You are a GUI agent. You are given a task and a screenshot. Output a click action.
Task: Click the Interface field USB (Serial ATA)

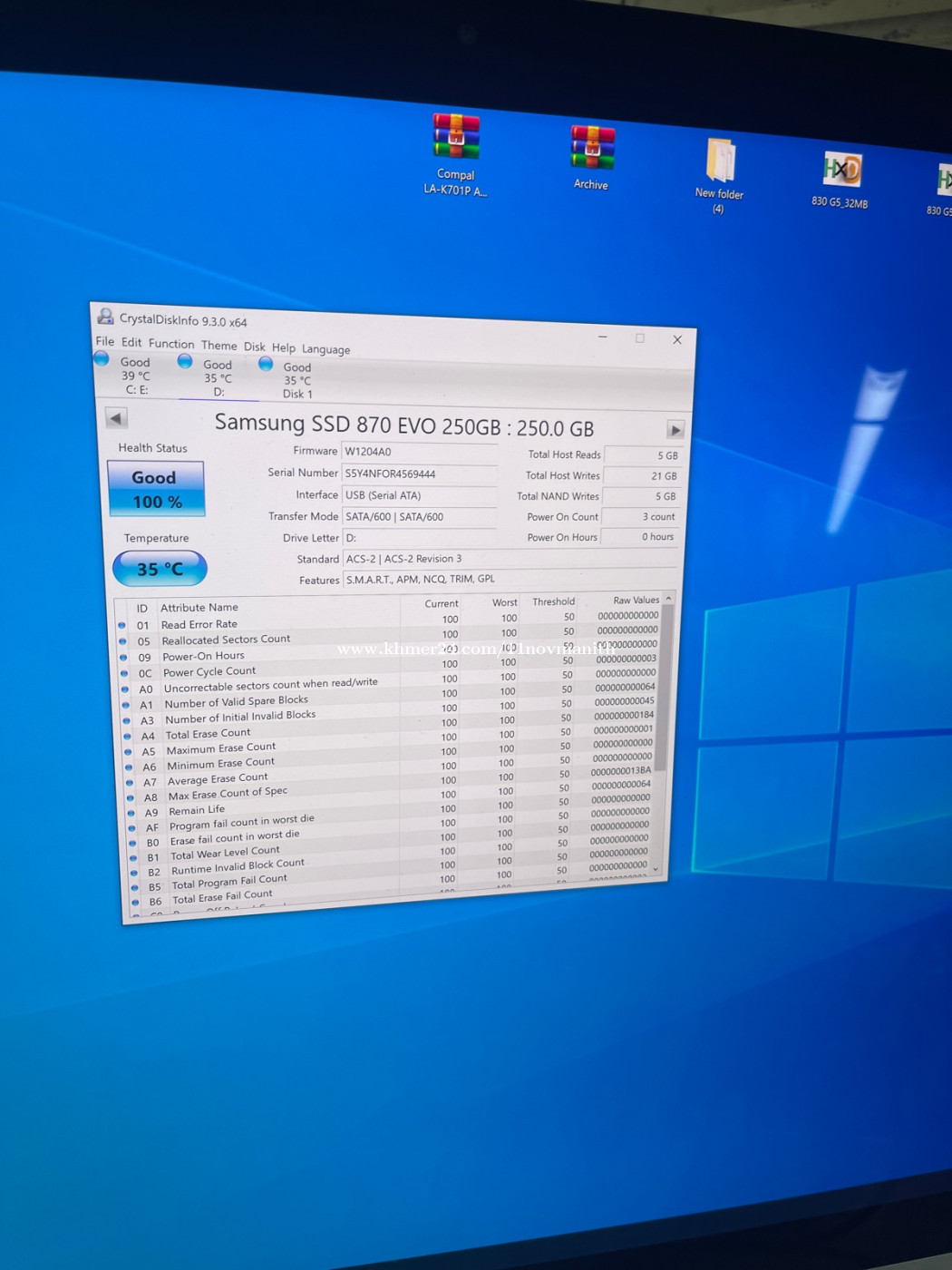point(419,495)
